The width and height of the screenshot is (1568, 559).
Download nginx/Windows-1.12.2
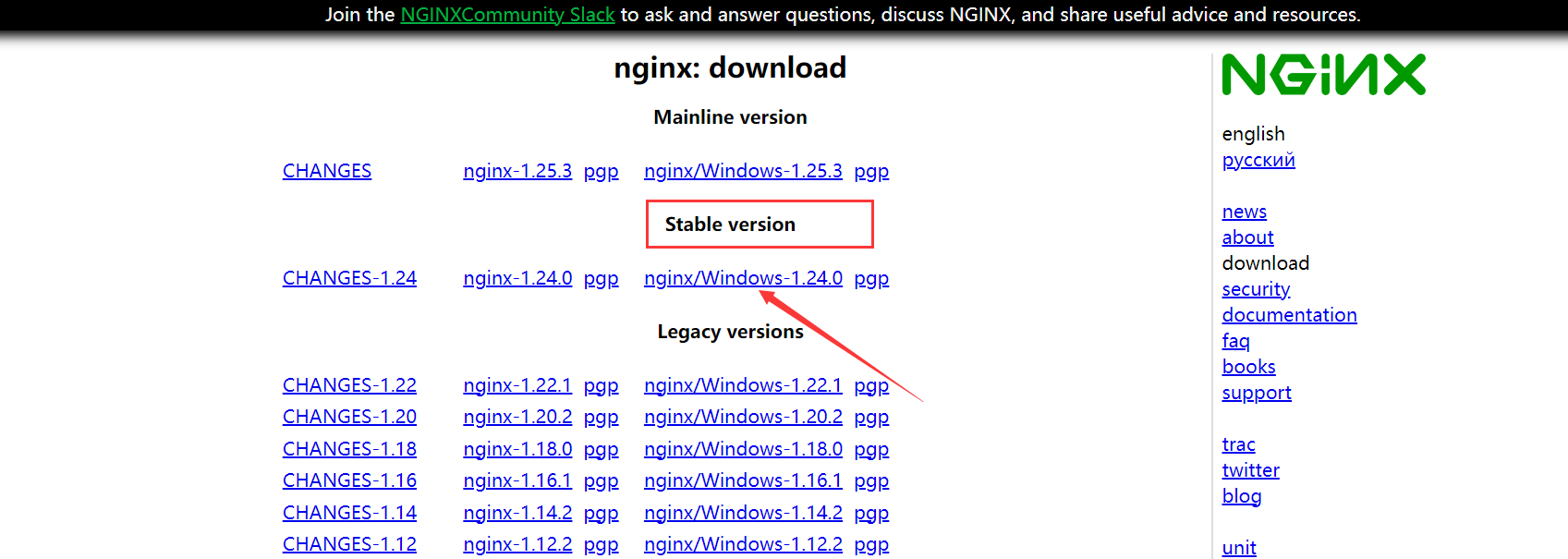coord(743,544)
